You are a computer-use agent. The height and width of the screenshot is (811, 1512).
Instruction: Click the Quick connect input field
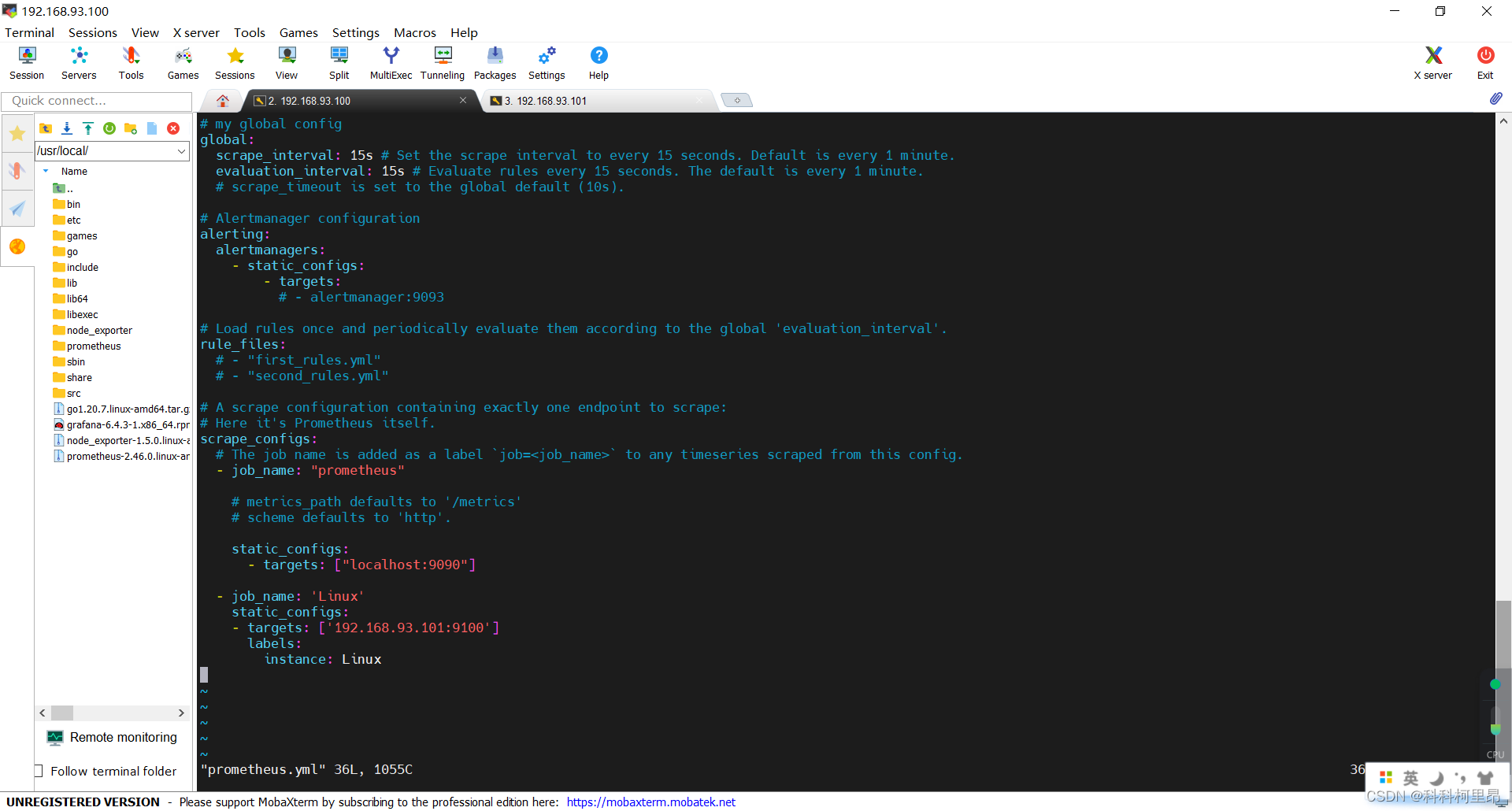tap(97, 101)
